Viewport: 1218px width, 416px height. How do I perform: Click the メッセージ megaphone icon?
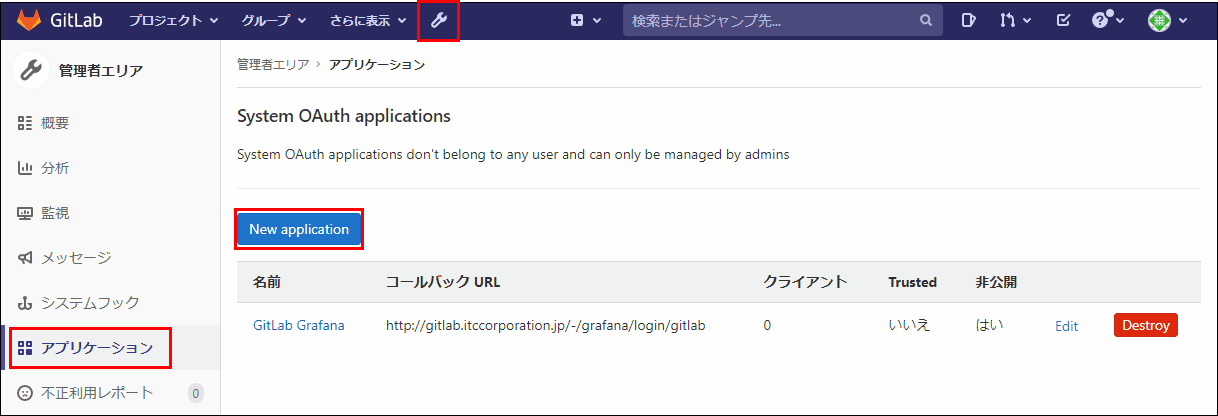click(26, 258)
